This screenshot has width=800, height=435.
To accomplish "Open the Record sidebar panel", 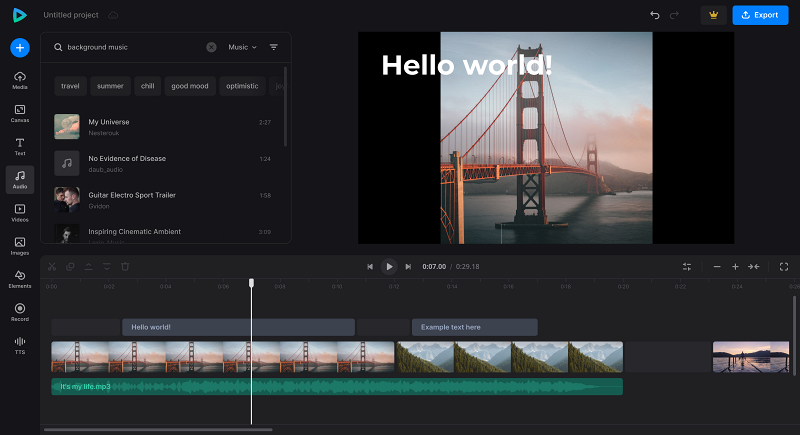I will click(20, 312).
